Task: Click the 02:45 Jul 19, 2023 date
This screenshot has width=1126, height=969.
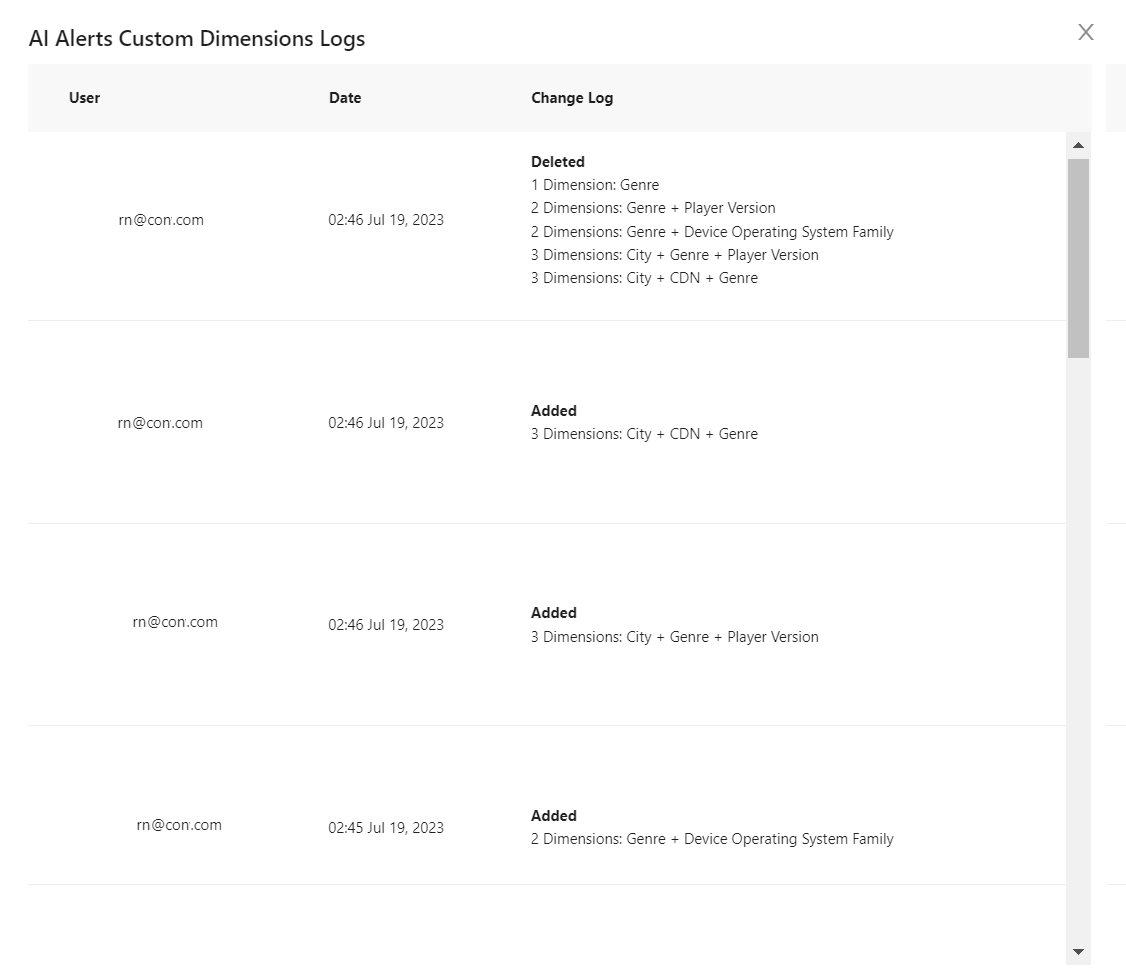Action: point(386,827)
